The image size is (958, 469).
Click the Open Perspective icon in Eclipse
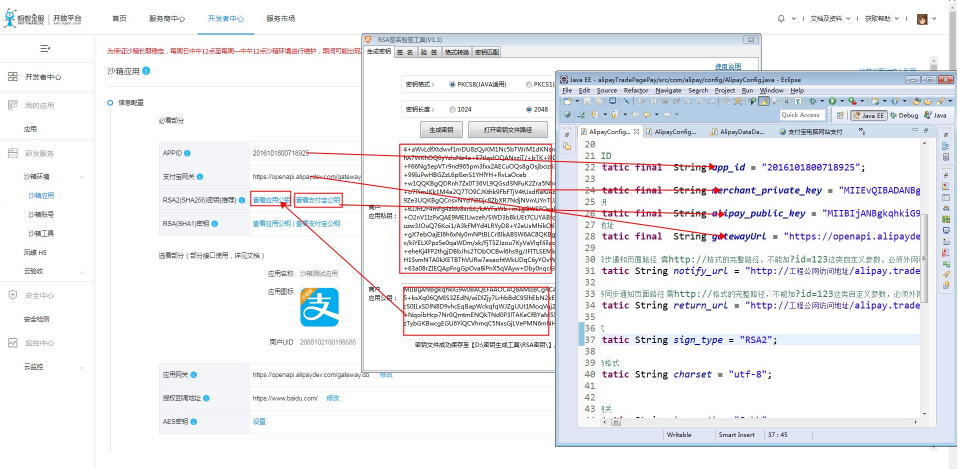[x=840, y=115]
